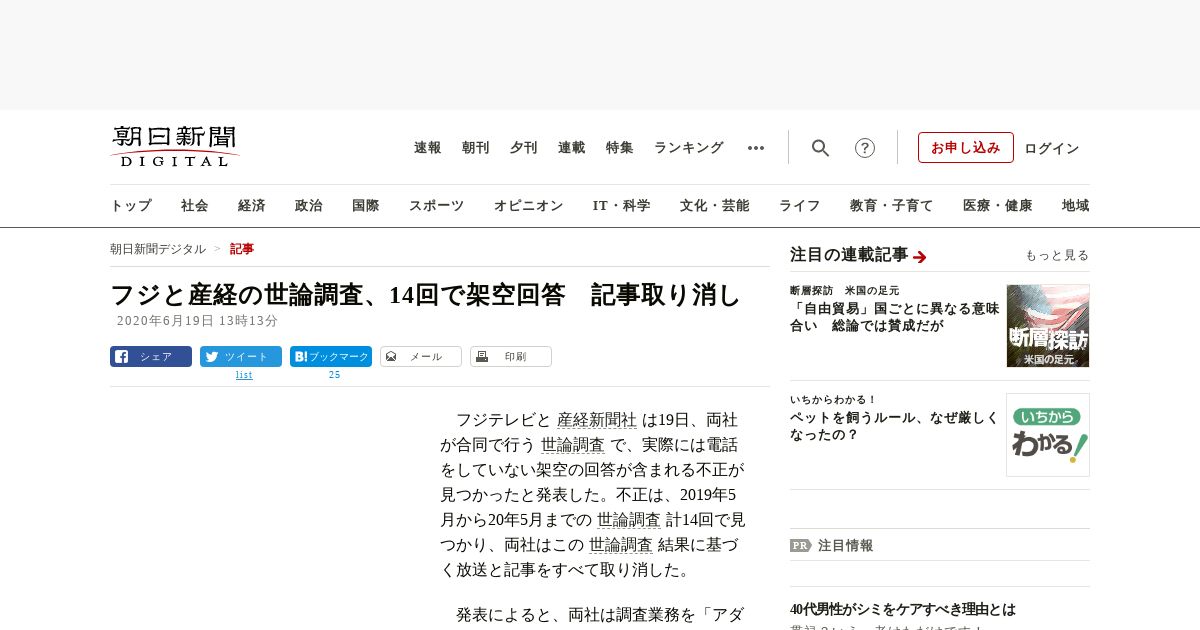Open いちからわかる thumbnail image
The image size is (1200, 630).
[x=1048, y=435]
